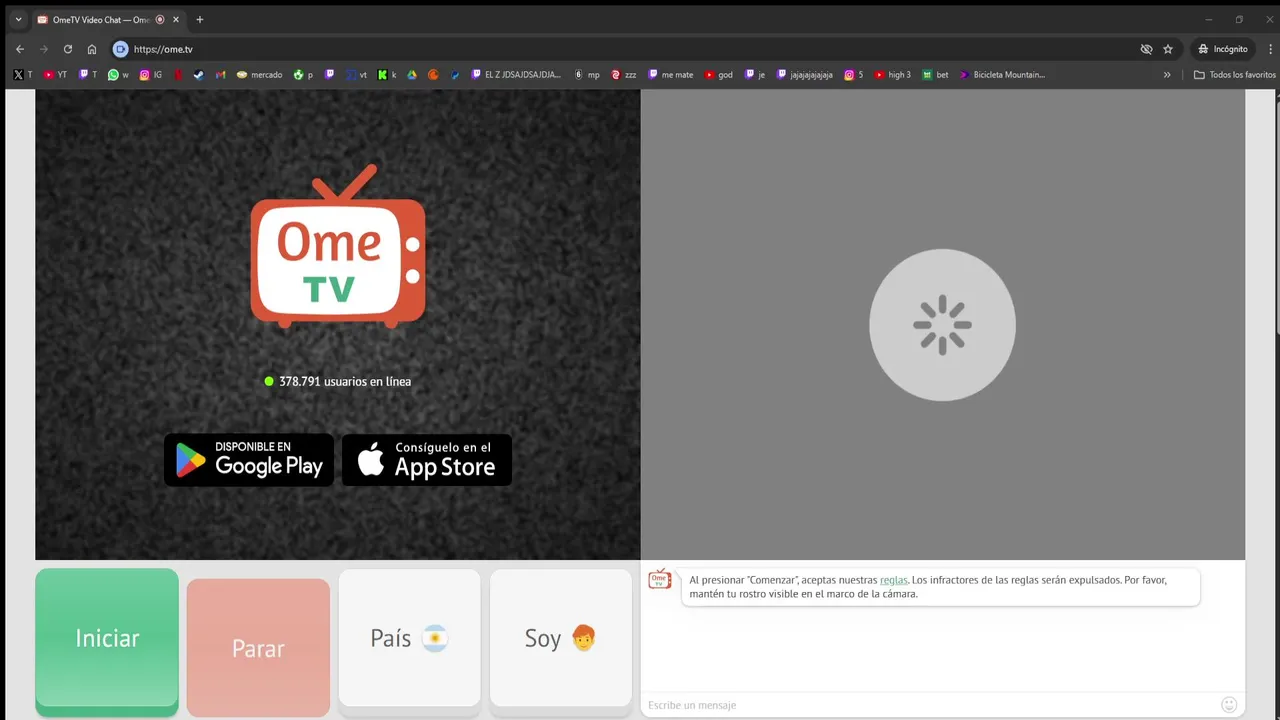Open the mp bookmark
This screenshot has height=720, width=1280.
click(587, 75)
